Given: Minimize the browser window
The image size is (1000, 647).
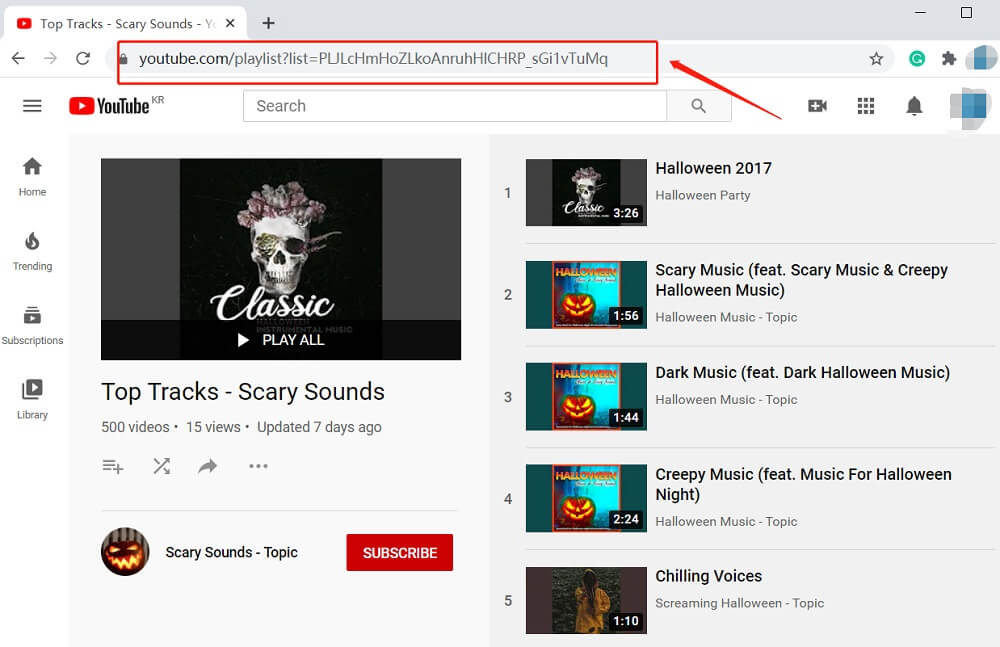Looking at the screenshot, I should [x=920, y=12].
